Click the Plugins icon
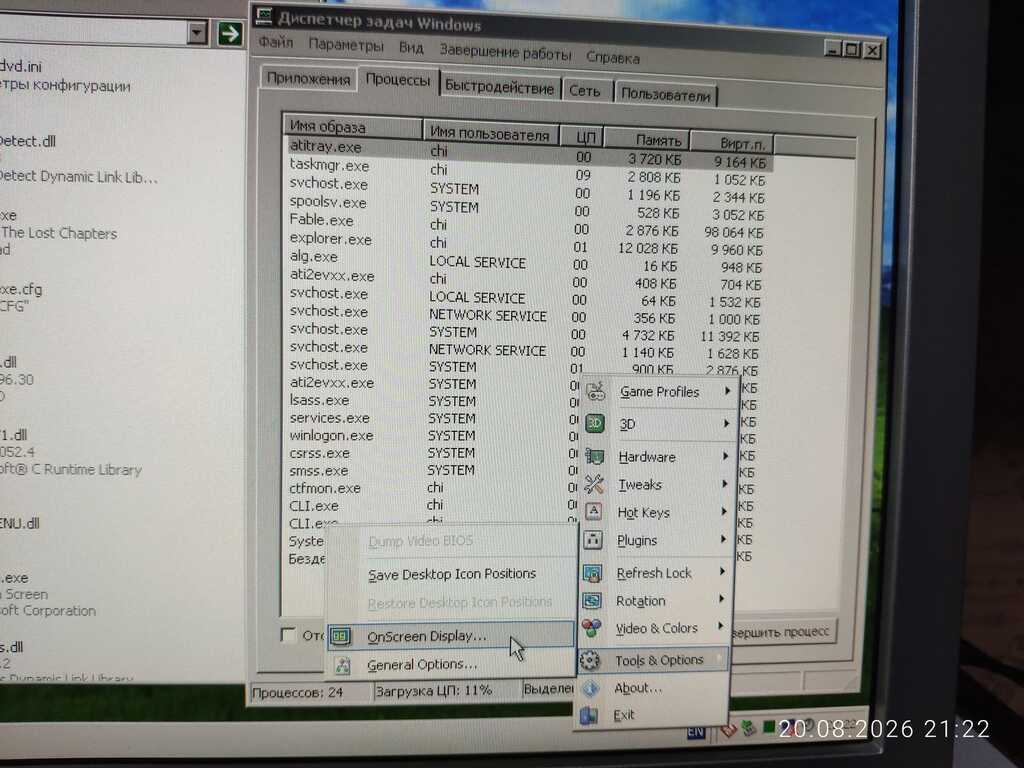Image resolution: width=1024 pixels, height=768 pixels. coord(593,540)
